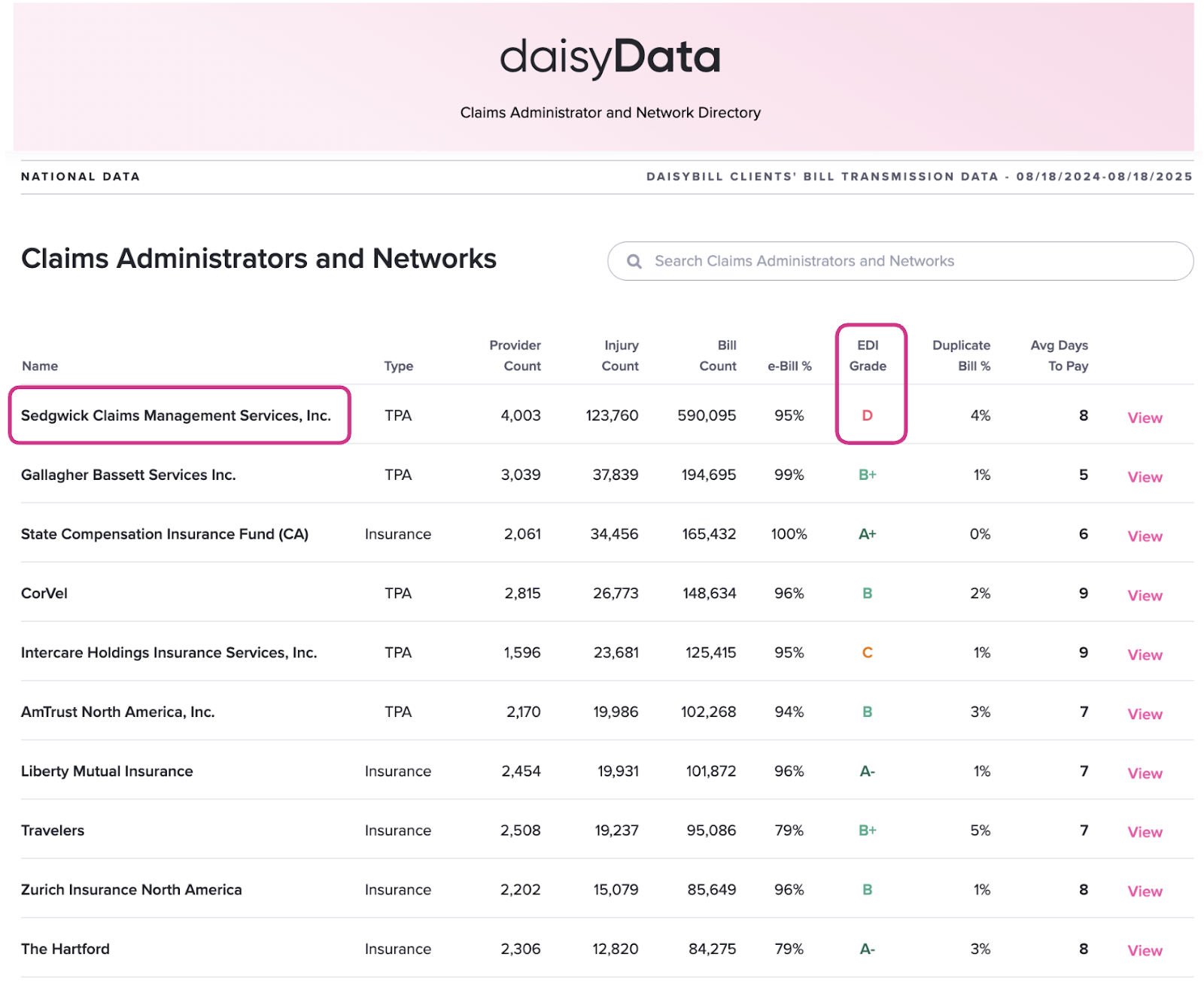Select Gallagher Bassett Services Inc. name
The width and height of the screenshot is (1204, 987).
(129, 475)
